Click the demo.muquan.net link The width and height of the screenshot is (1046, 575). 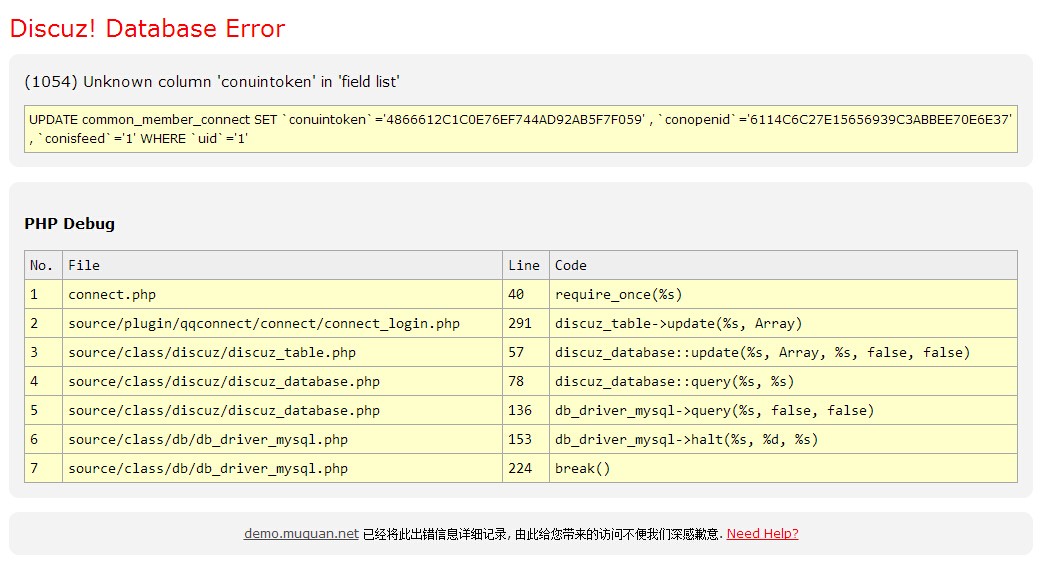click(x=300, y=534)
